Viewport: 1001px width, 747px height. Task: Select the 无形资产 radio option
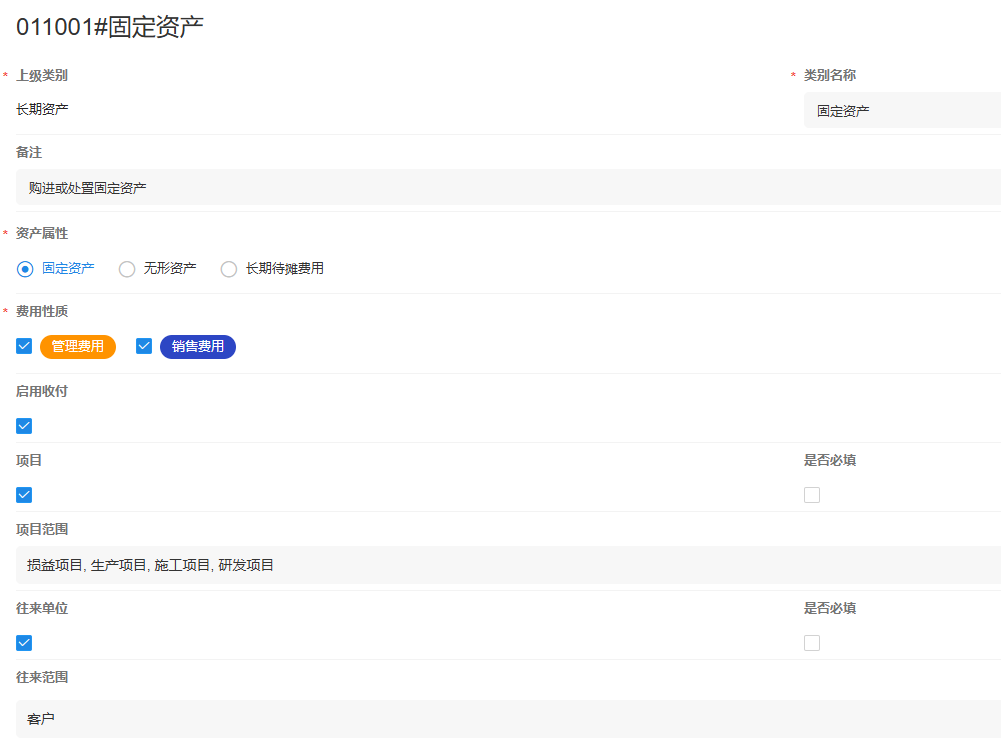pos(127,269)
